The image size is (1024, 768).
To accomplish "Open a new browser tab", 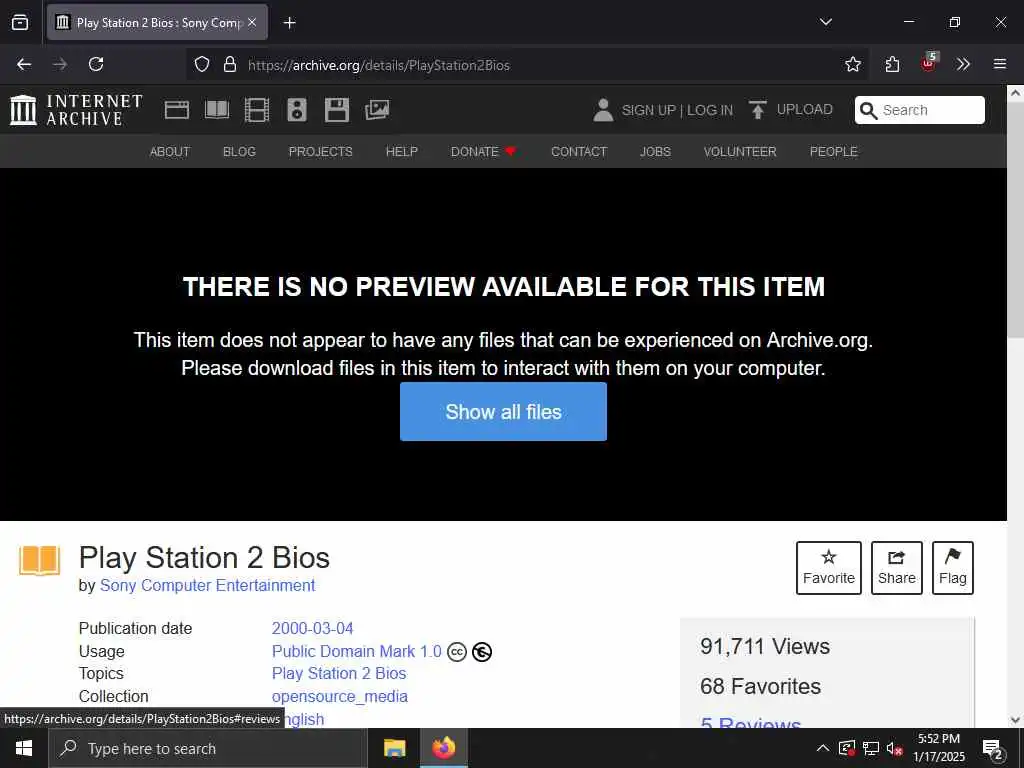I will tap(289, 23).
